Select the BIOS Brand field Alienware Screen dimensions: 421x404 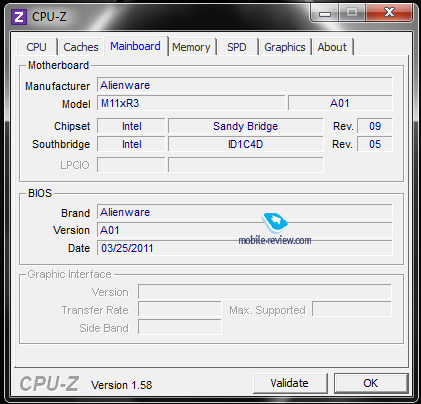point(245,212)
